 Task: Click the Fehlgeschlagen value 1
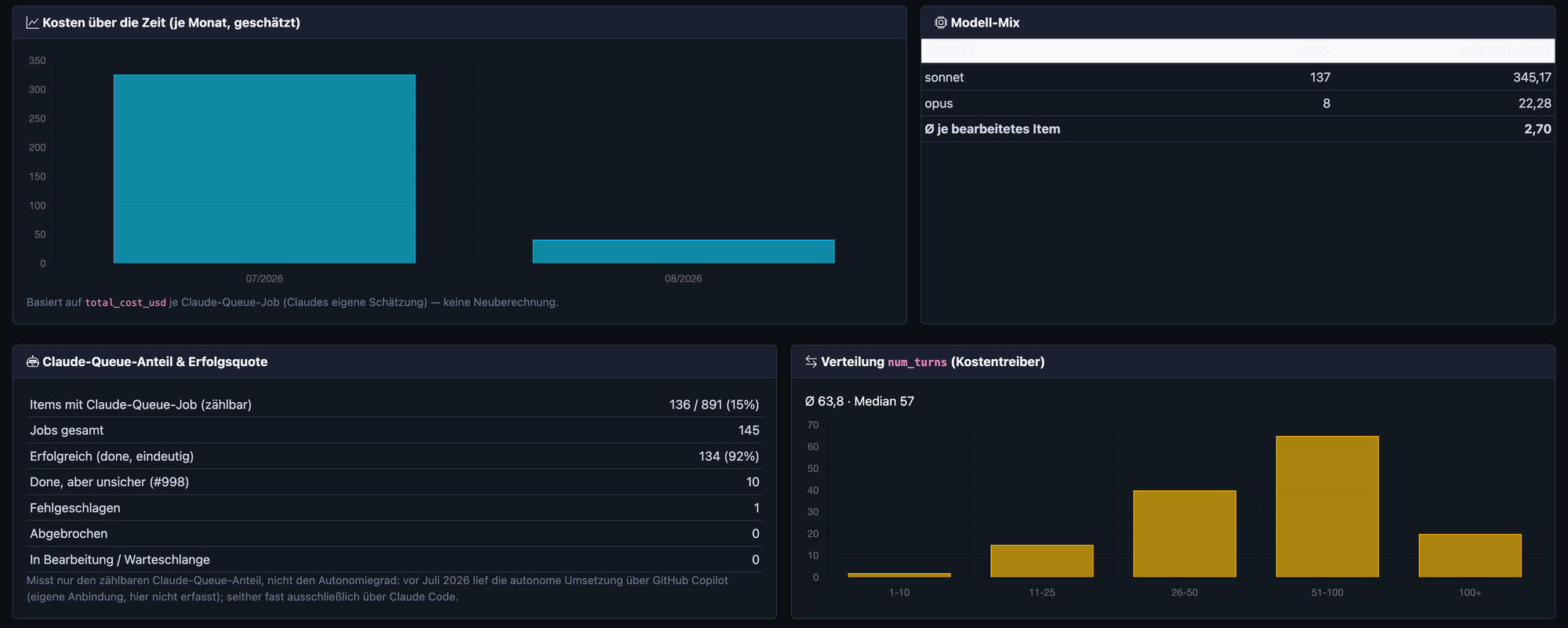(757, 508)
